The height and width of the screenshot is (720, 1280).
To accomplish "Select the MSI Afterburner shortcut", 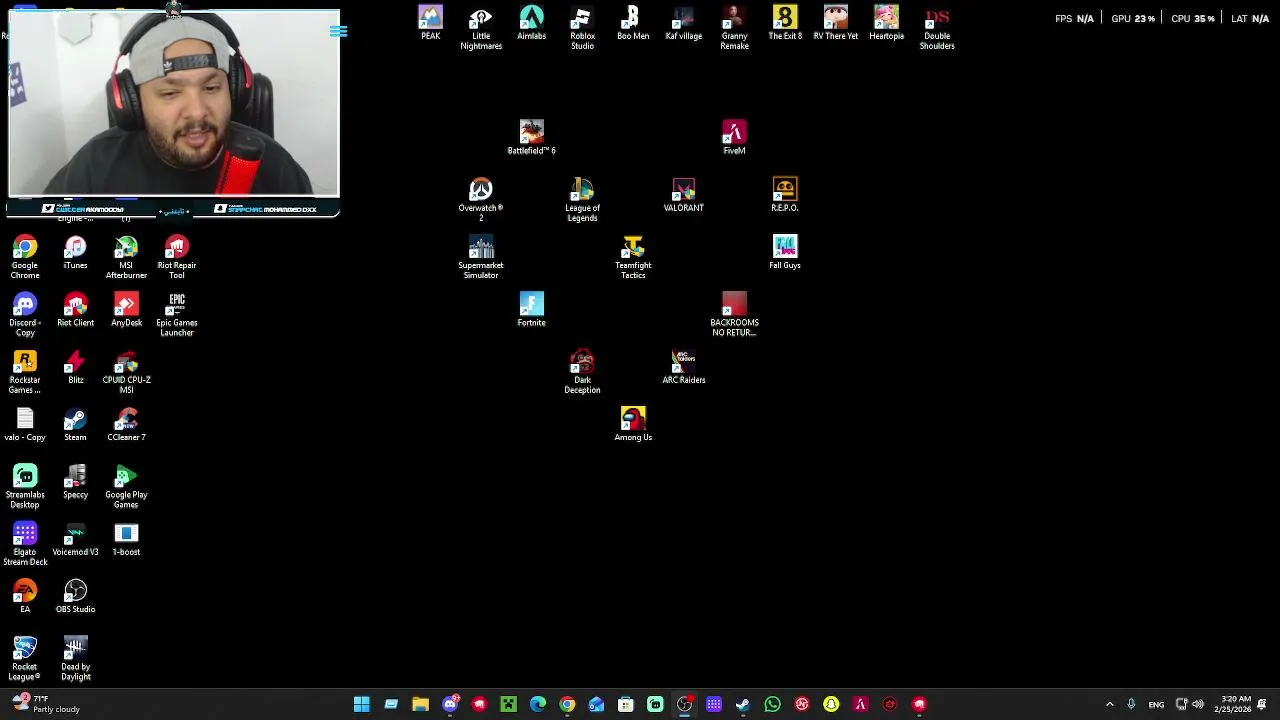I will [x=126, y=257].
